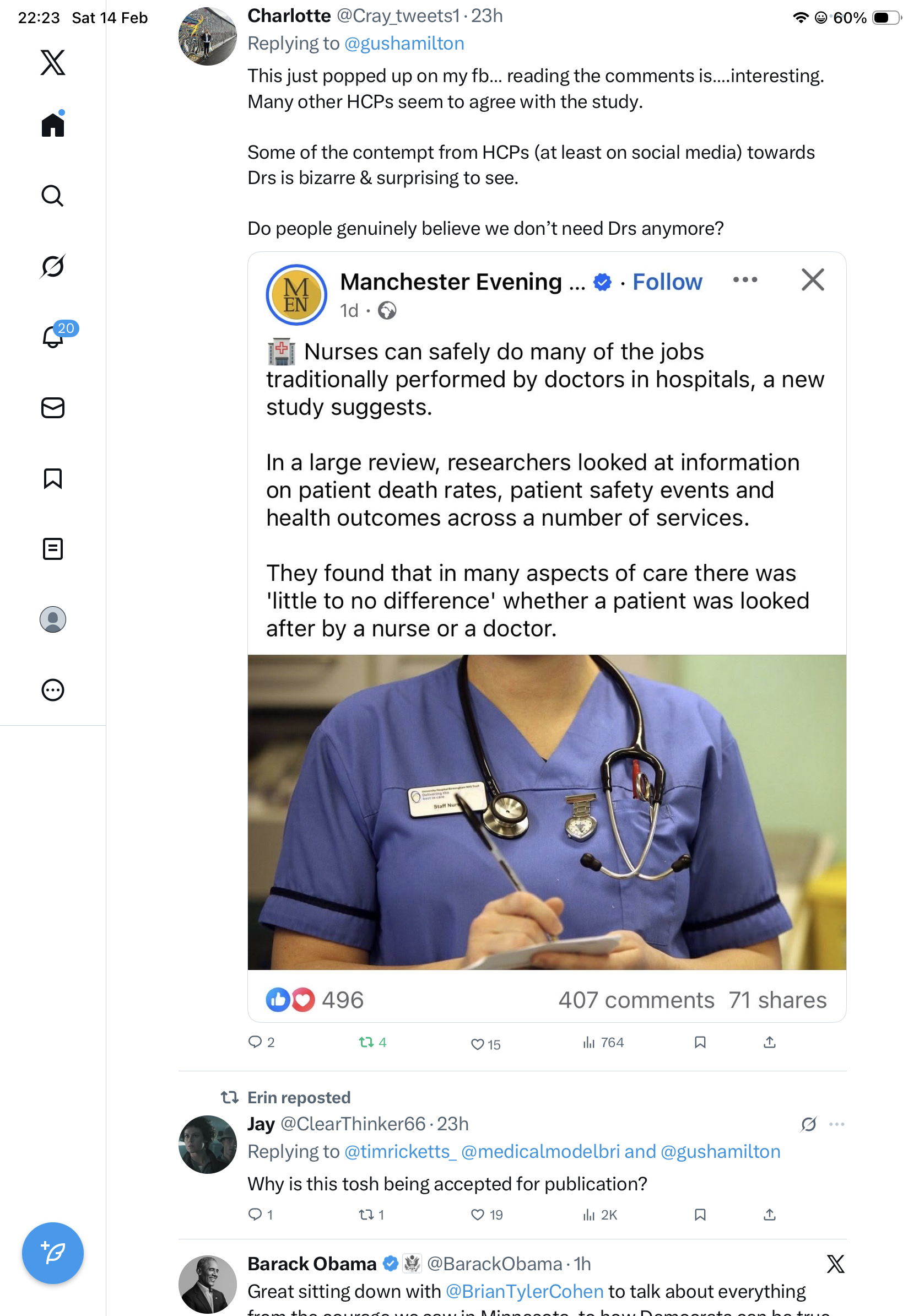Open Lists icon in sidebar
919x1316 pixels.
[53, 549]
